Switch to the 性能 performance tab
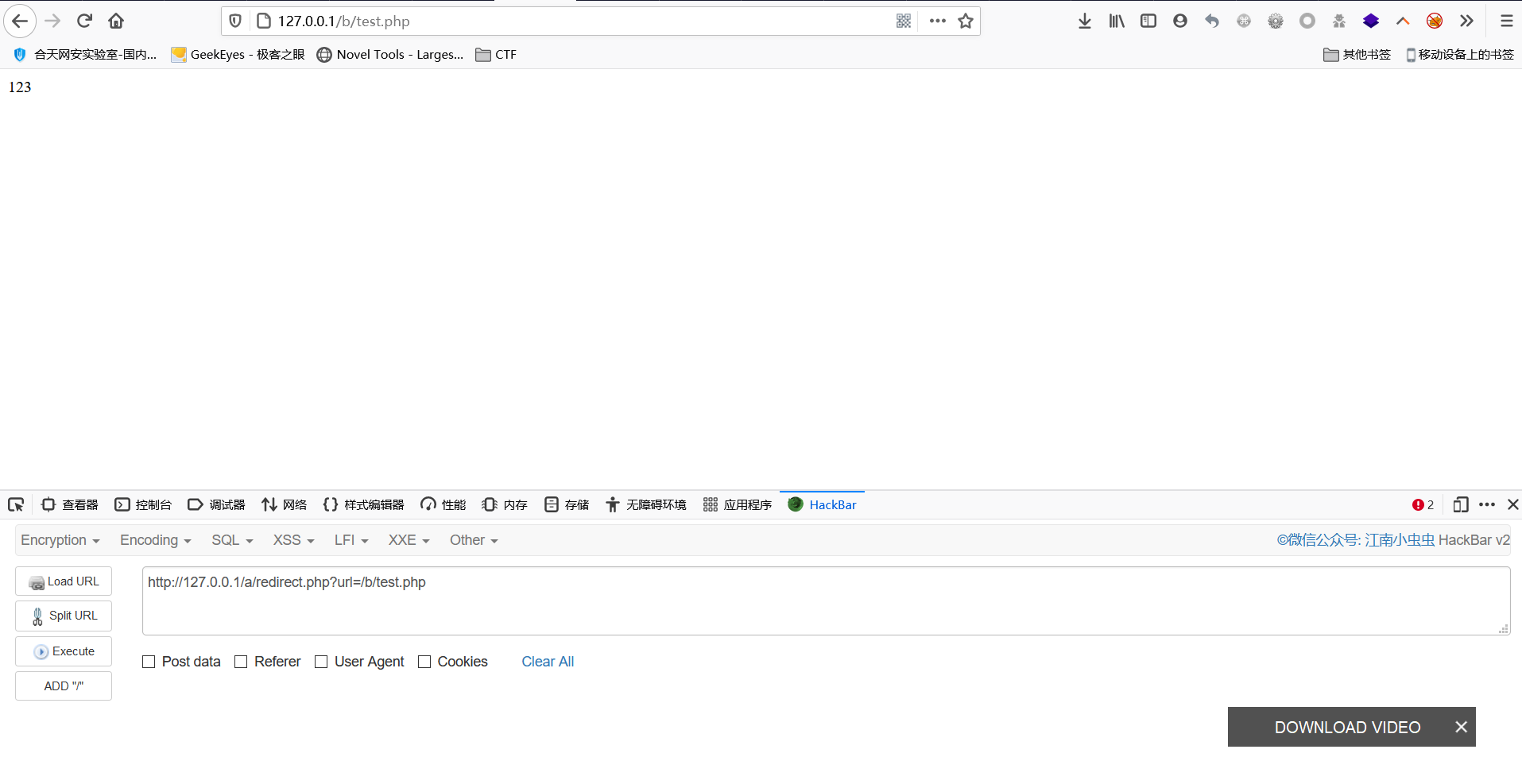 (443, 504)
